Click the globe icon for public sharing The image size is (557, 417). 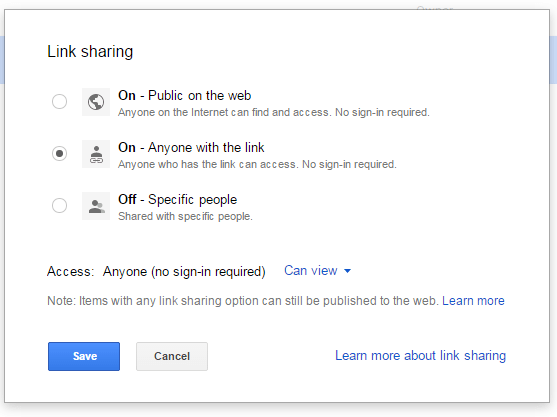pos(96,102)
